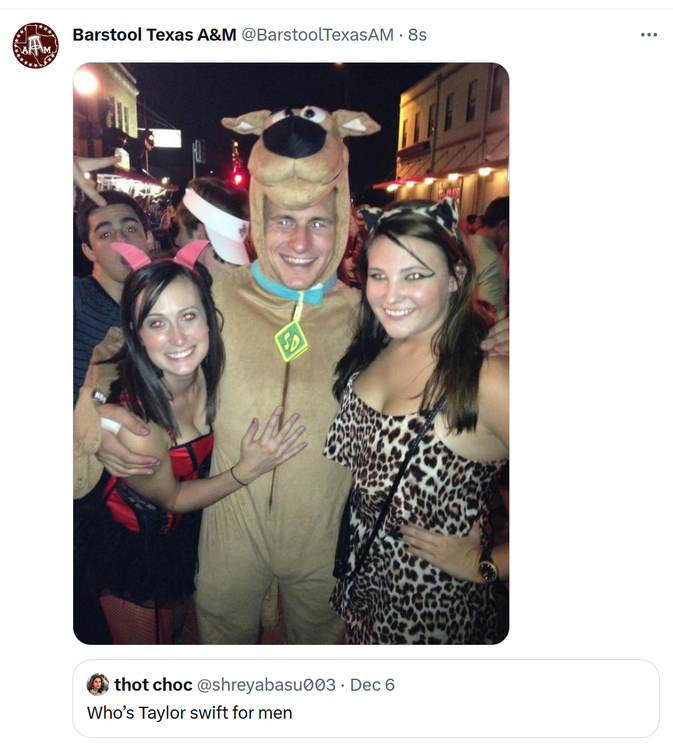Click thot choc's small profile picture
Screen dimensions: 673x750
98,684
